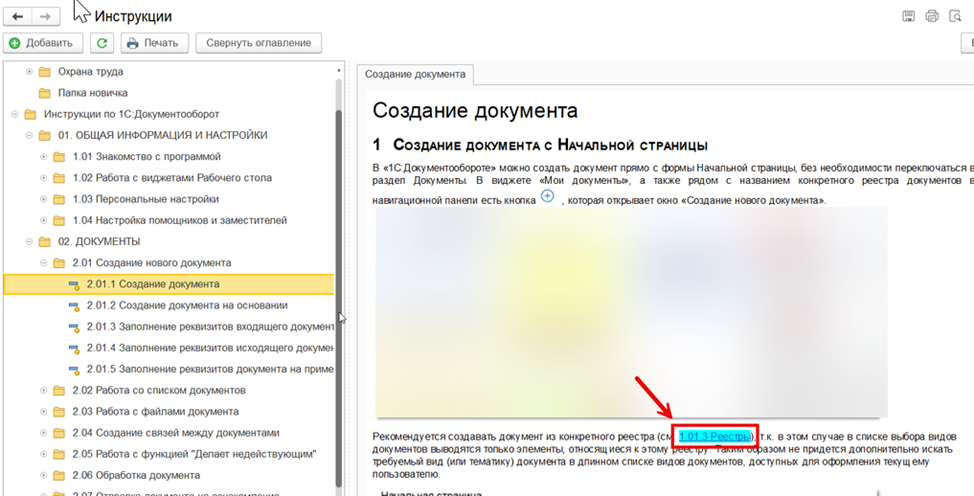Click folder icon of Охрана труда
Screen dimensions: 974x496
point(44,71)
